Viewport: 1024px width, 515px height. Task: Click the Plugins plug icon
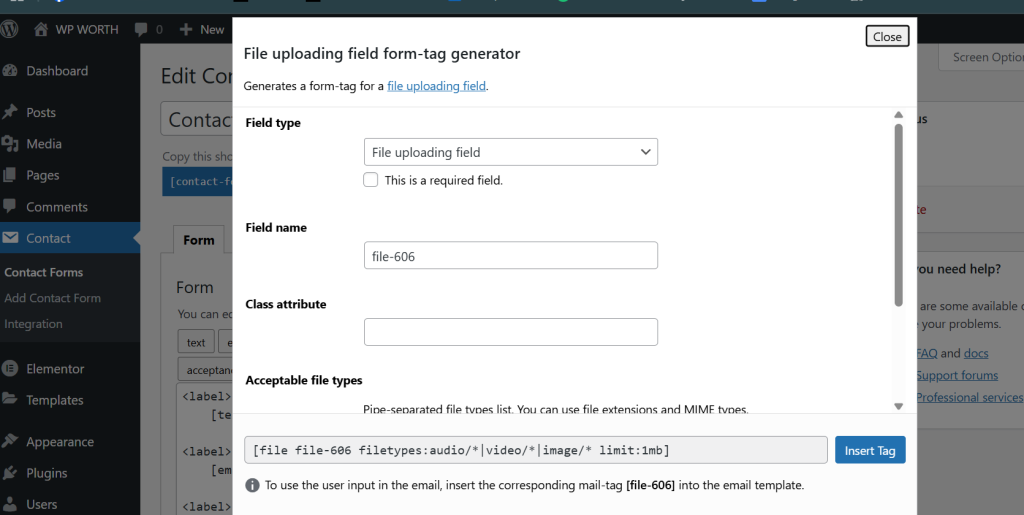(10, 473)
